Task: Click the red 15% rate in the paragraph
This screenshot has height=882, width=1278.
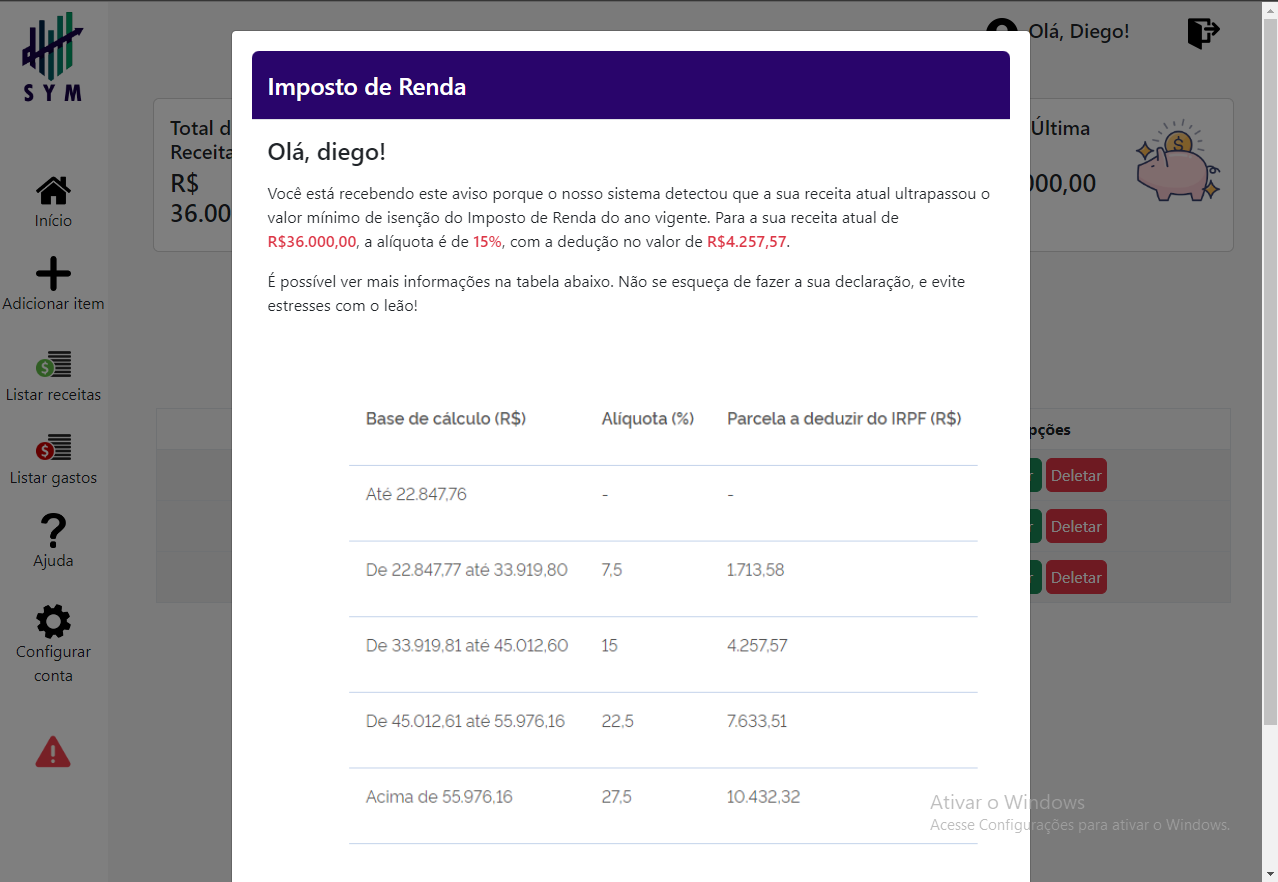Action: click(x=487, y=242)
